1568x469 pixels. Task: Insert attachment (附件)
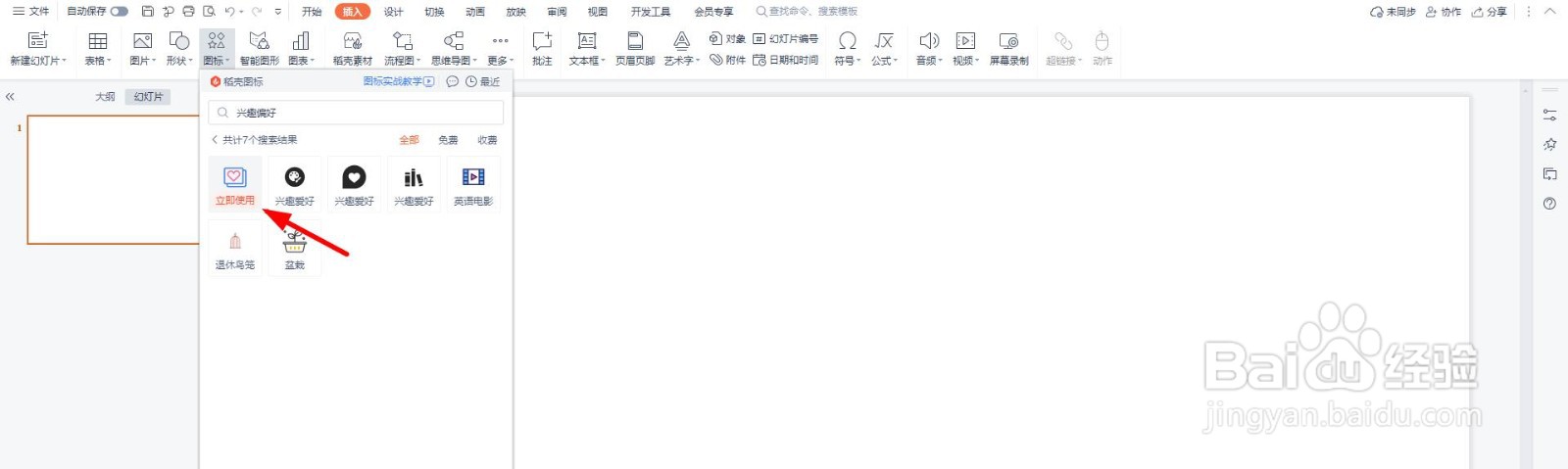727,60
